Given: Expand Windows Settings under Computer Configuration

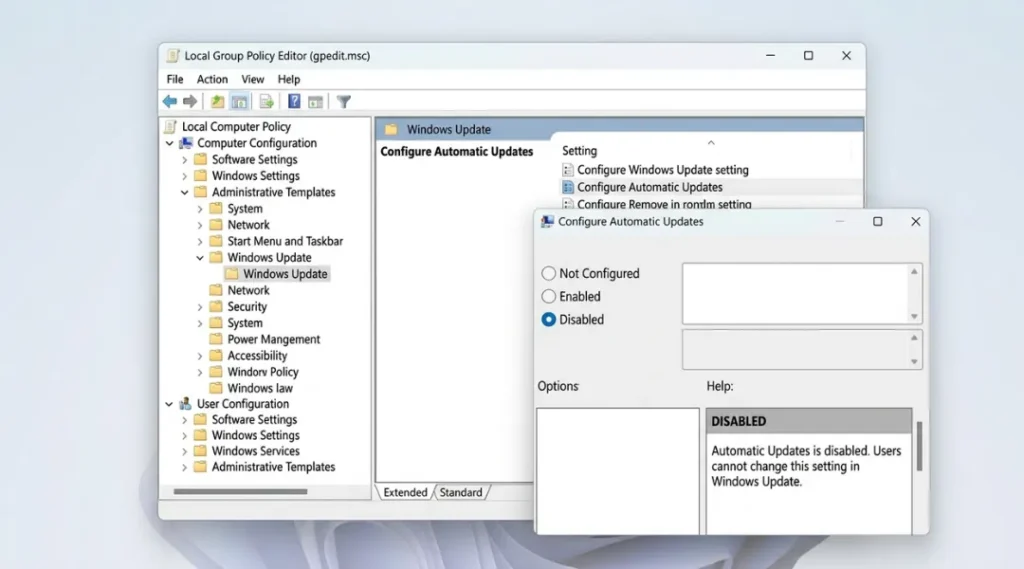Looking at the screenshot, I should (x=185, y=176).
